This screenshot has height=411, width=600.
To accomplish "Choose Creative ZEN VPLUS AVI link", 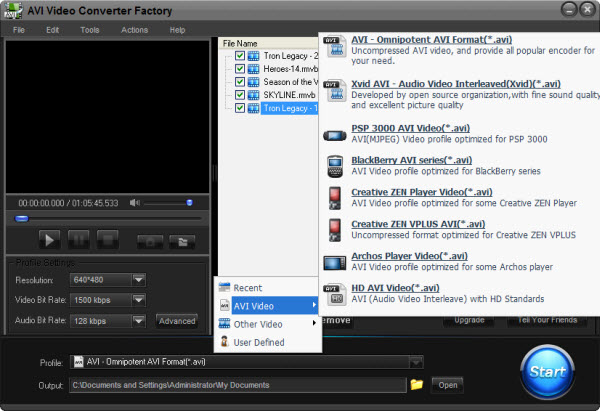I will coord(418,224).
